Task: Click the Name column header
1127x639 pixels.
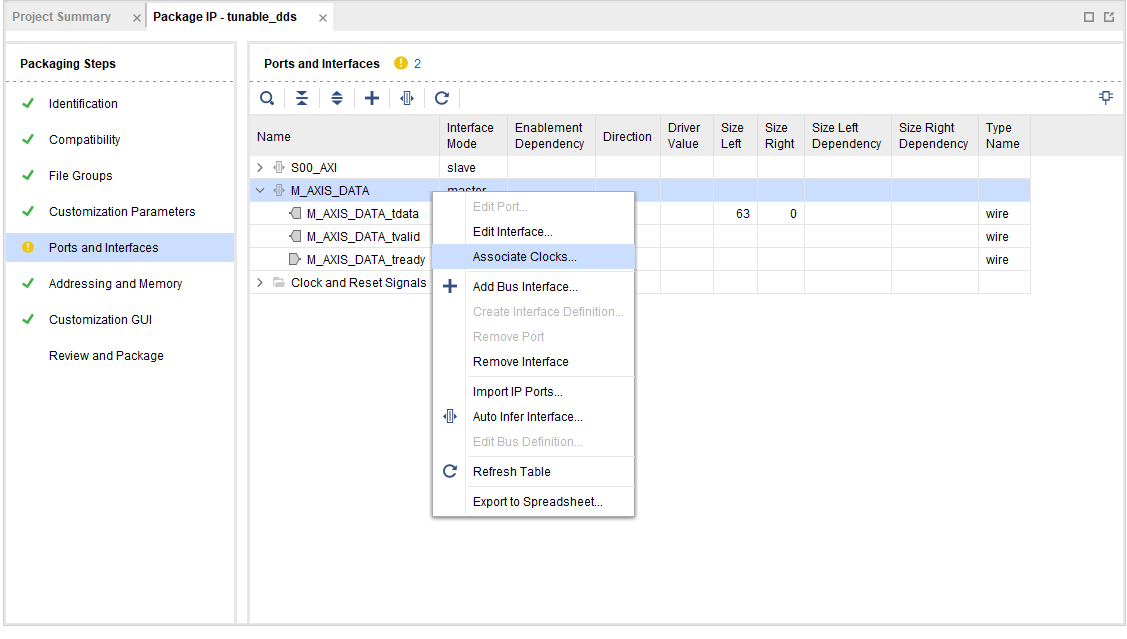Action: click(x=344, y=136)
